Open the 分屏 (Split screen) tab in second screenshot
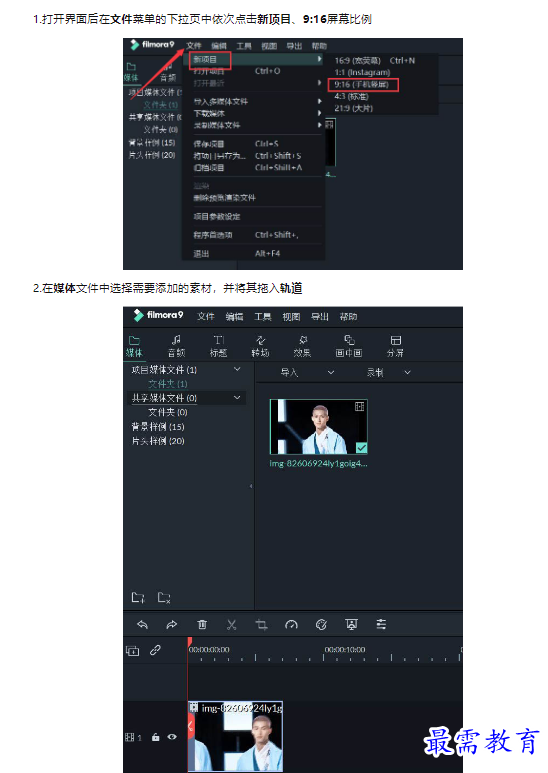This screenshot has width=548, height=773. 395,346
